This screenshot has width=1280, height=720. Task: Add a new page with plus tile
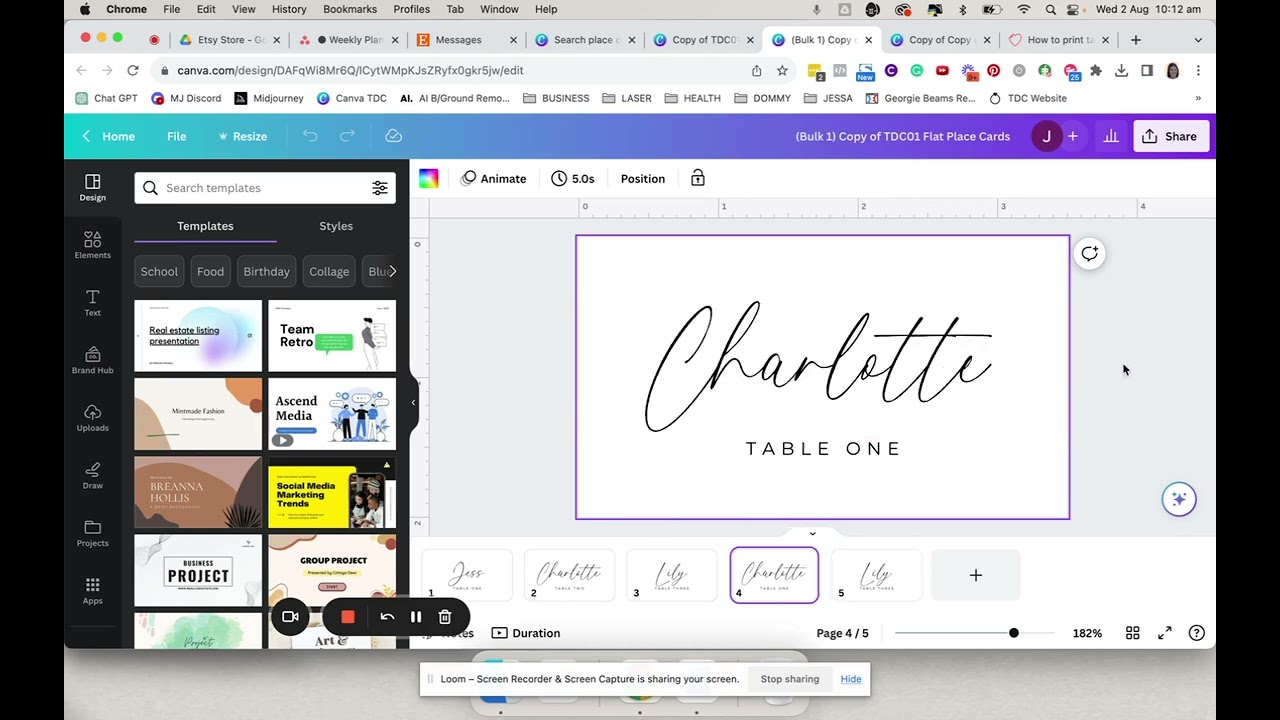(976, 575)
